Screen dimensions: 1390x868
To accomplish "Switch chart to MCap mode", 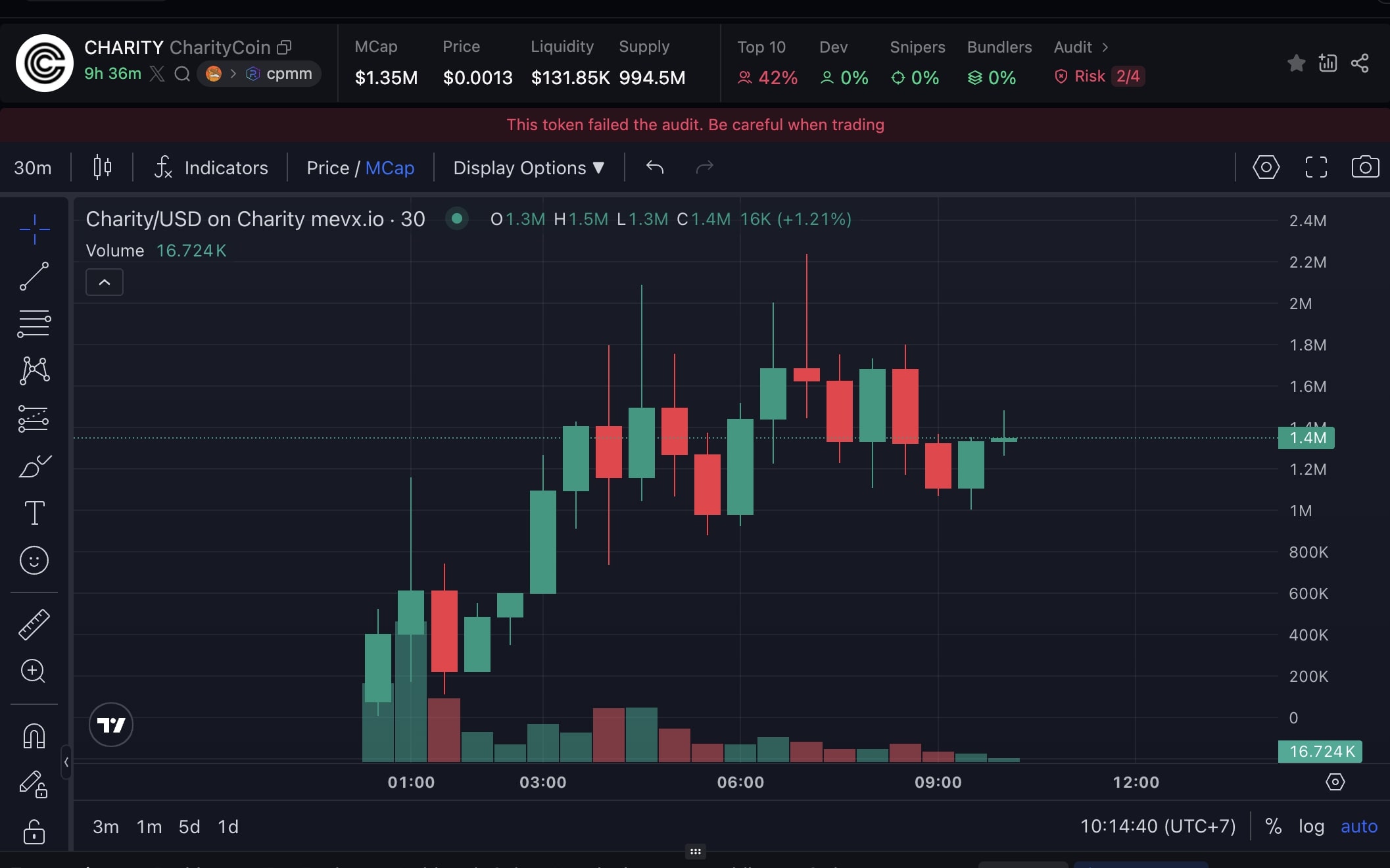I will pos(390,168).
